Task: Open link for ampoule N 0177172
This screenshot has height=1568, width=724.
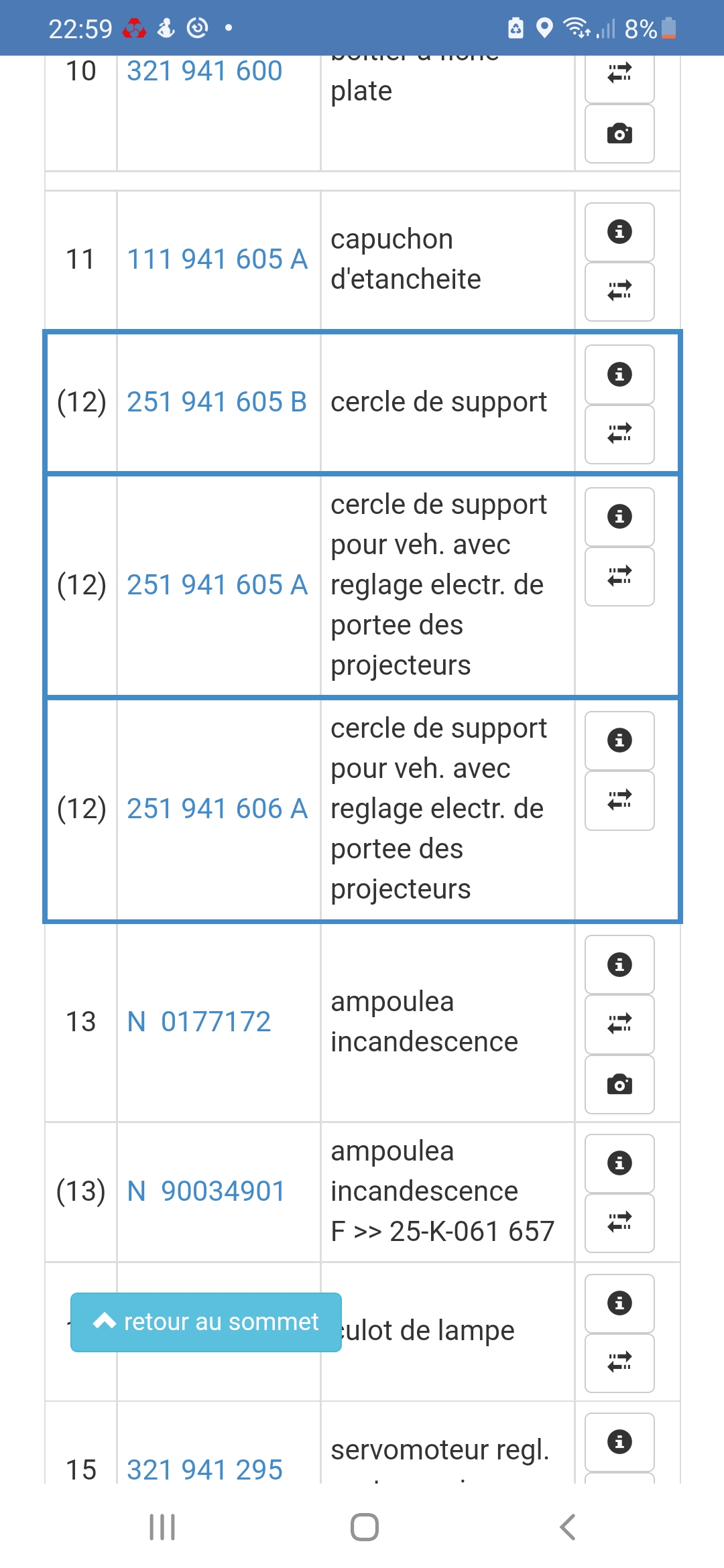Action: (x=198, y=1021)
